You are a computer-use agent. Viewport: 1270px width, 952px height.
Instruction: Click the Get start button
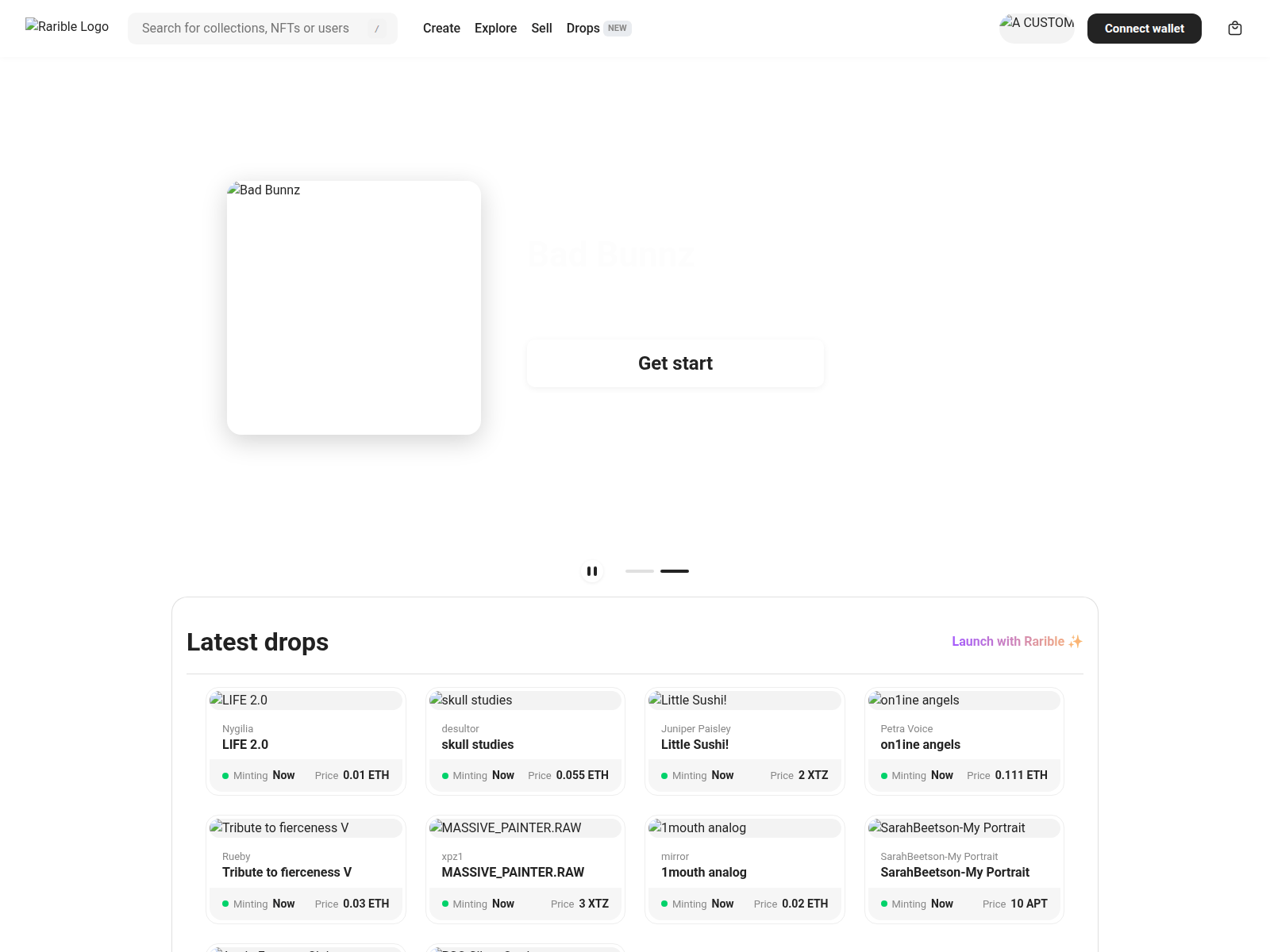[675, 363]
